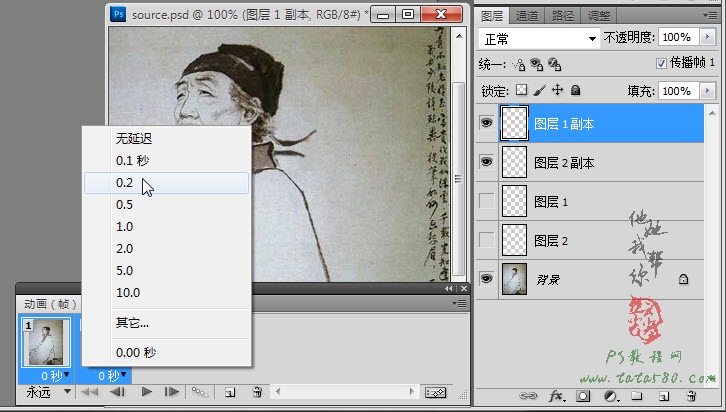Duplicate selected frames in animation panel
The image size is (726, 412).
click(230, 393)
